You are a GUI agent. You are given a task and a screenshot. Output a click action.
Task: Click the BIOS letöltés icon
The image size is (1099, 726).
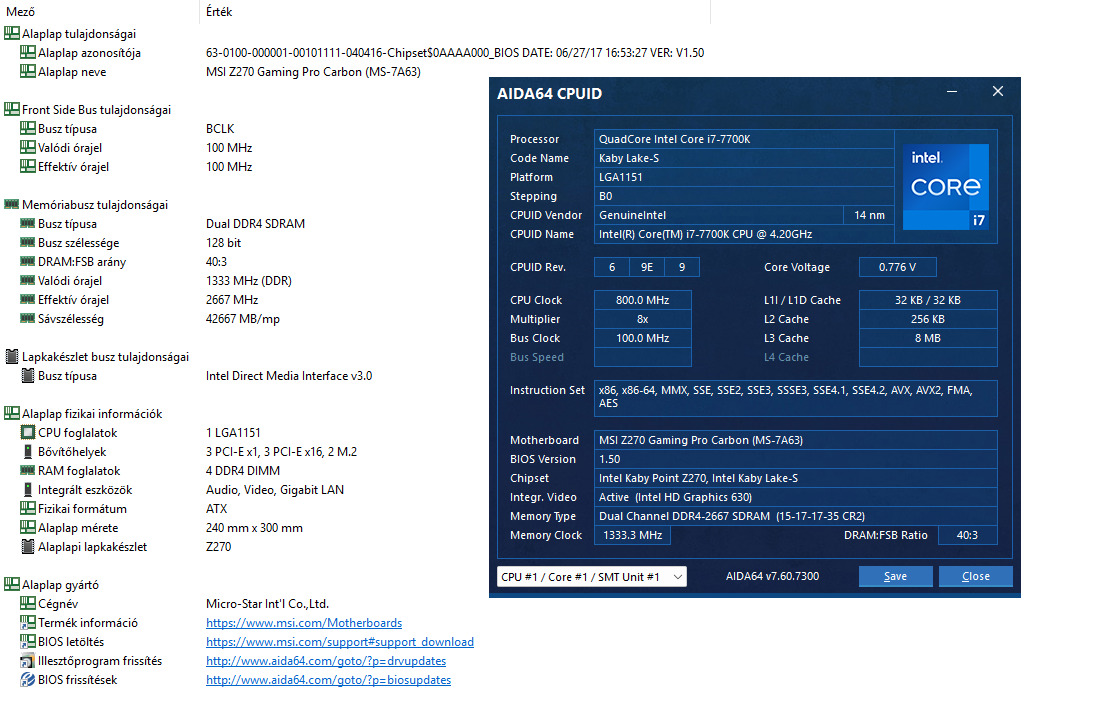coord(27,641)
